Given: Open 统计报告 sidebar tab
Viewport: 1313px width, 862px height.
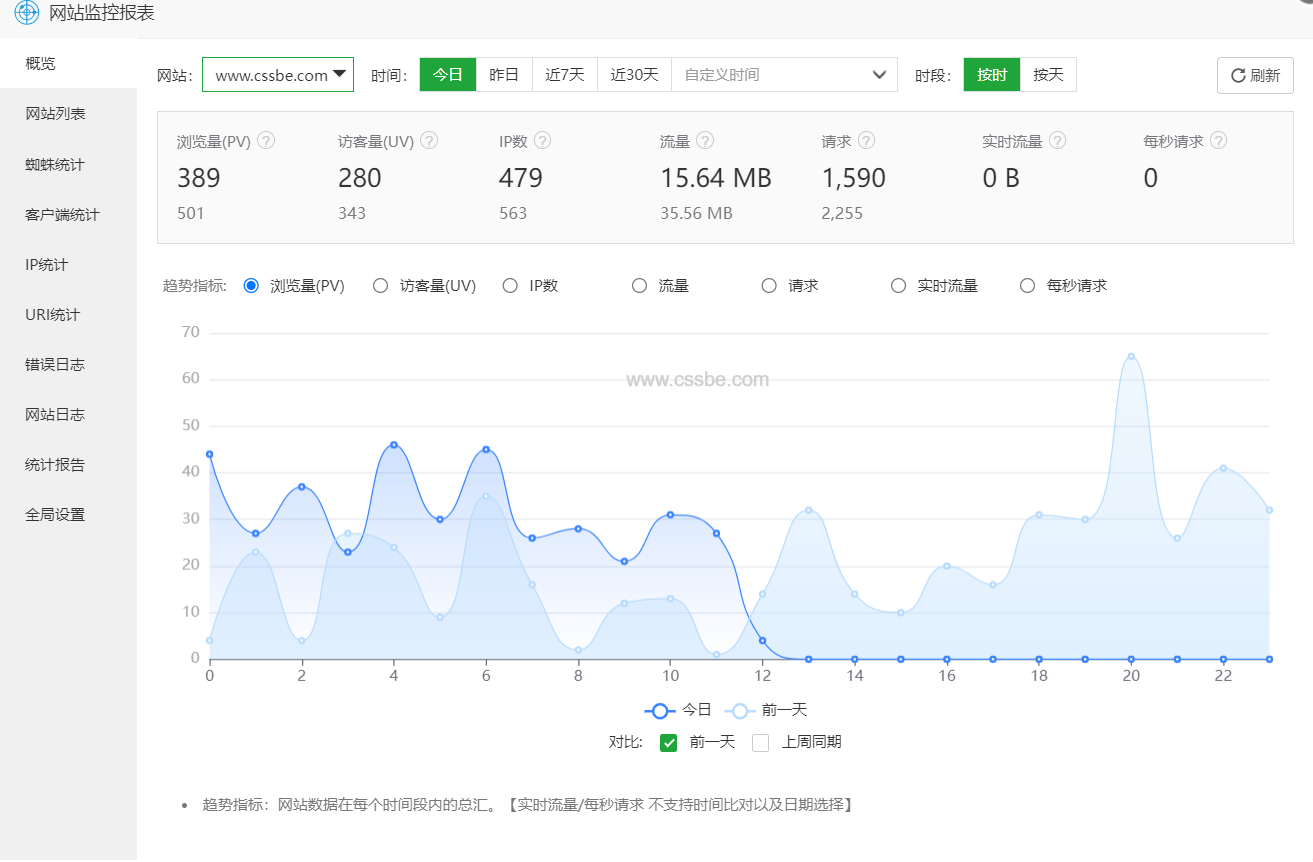Looking at the screenshot, I should point(68,464).
